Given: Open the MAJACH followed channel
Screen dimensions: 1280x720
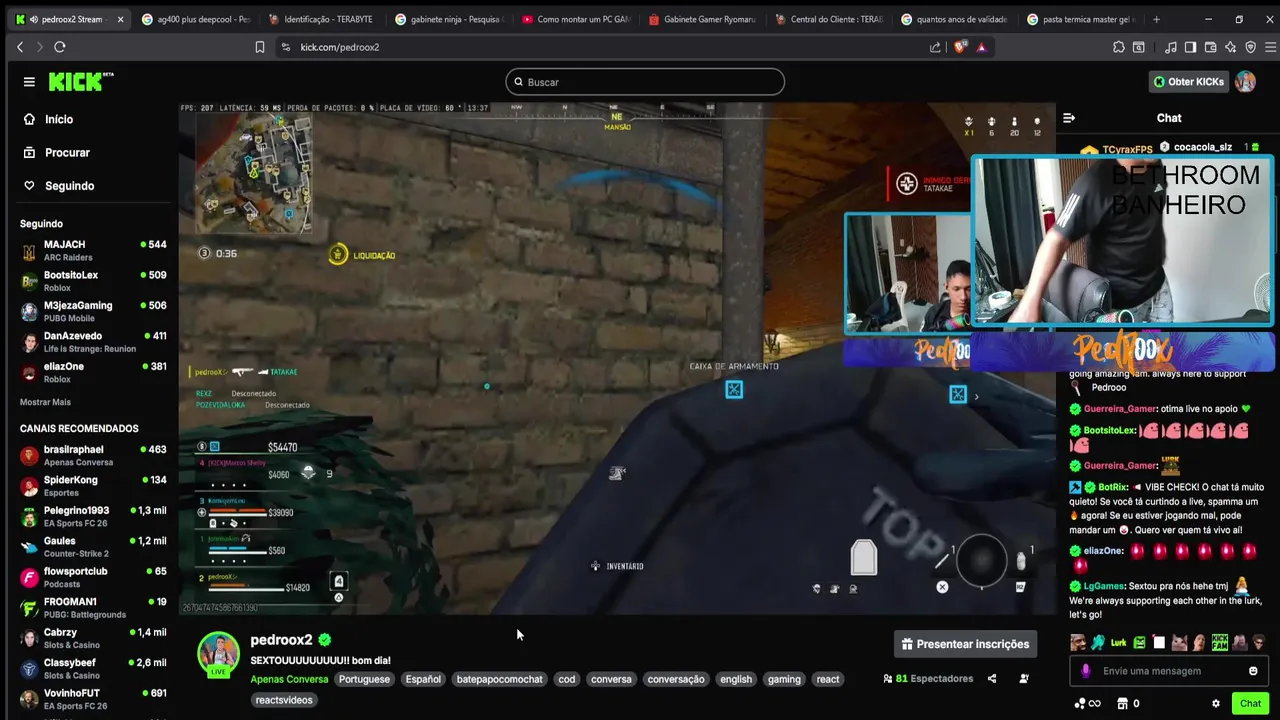Looking at the screenshot, I should point(93,250).
